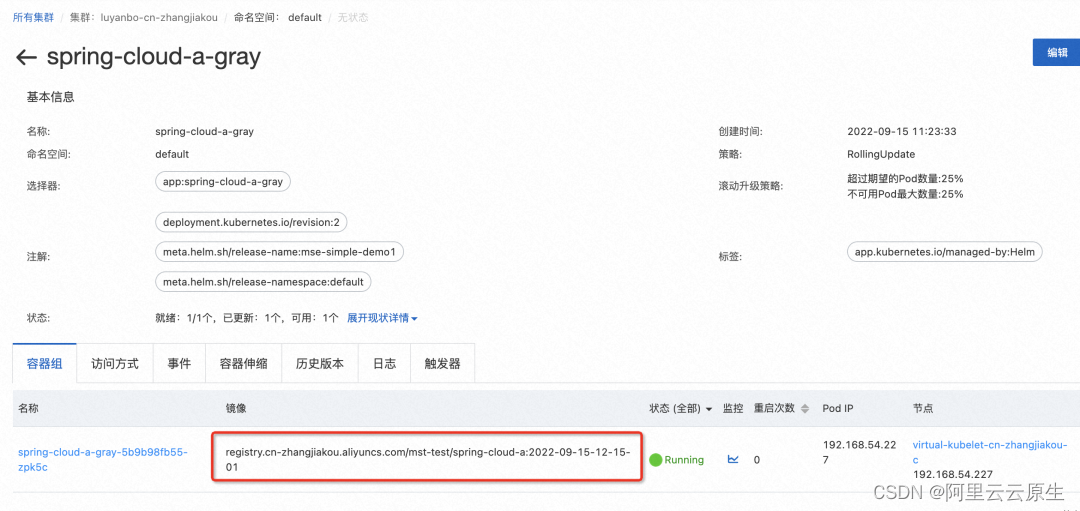Click 基本信息 section heading

coord(50,97)
